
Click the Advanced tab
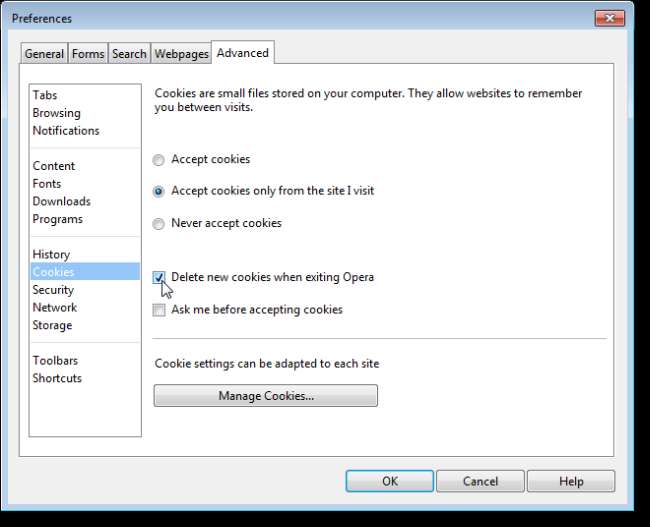coord(243,53)
